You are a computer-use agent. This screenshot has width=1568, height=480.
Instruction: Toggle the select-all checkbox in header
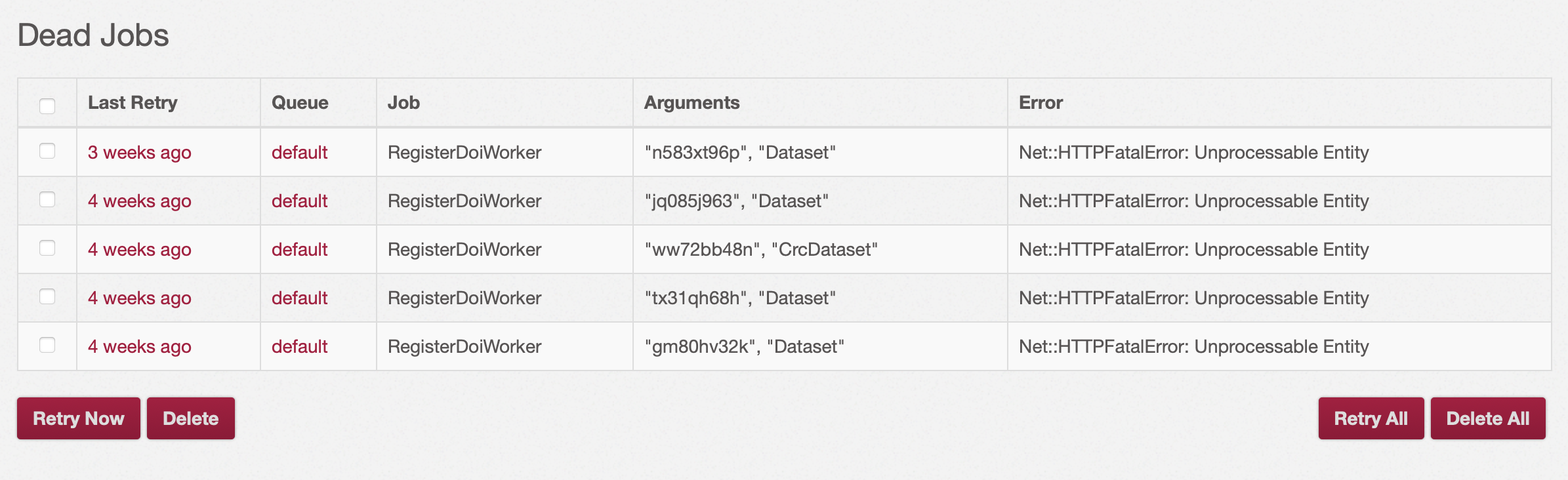click(x=47, y=106)
